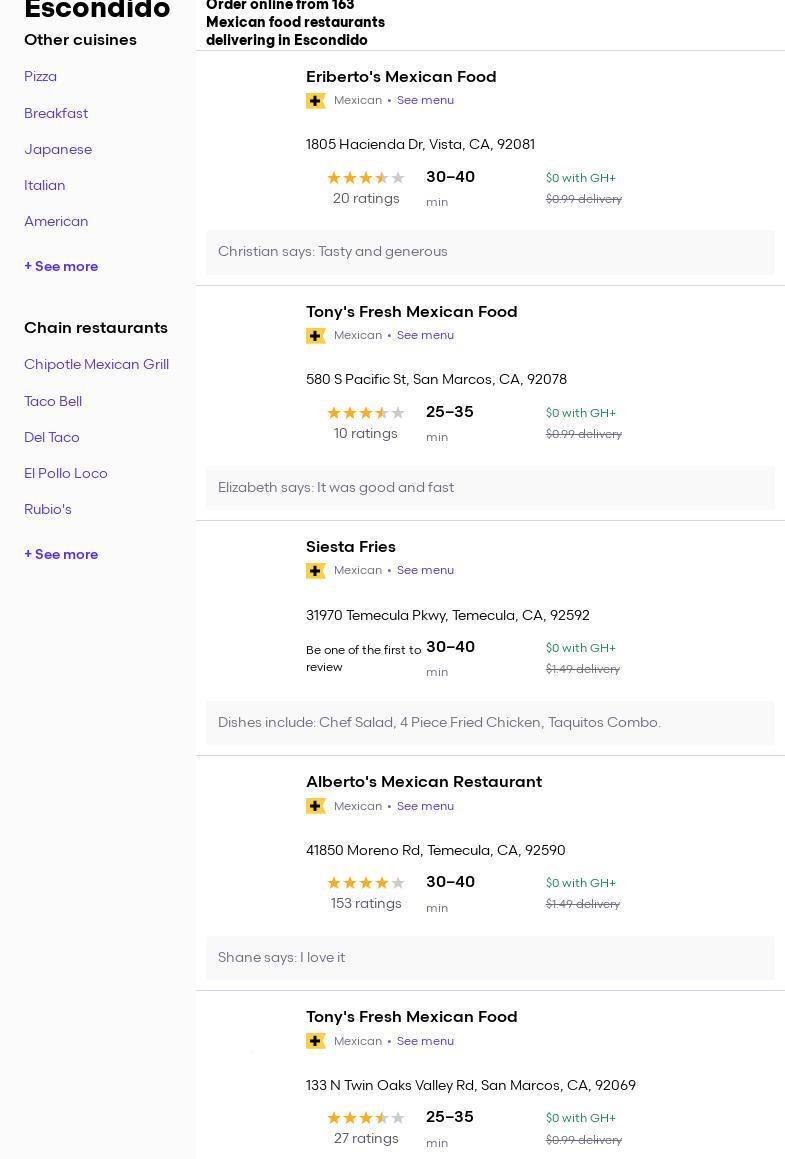This screenshot has height=1159, width=785.
Task: Select Japanese from Other cuisines
Action: coord(58,150)
